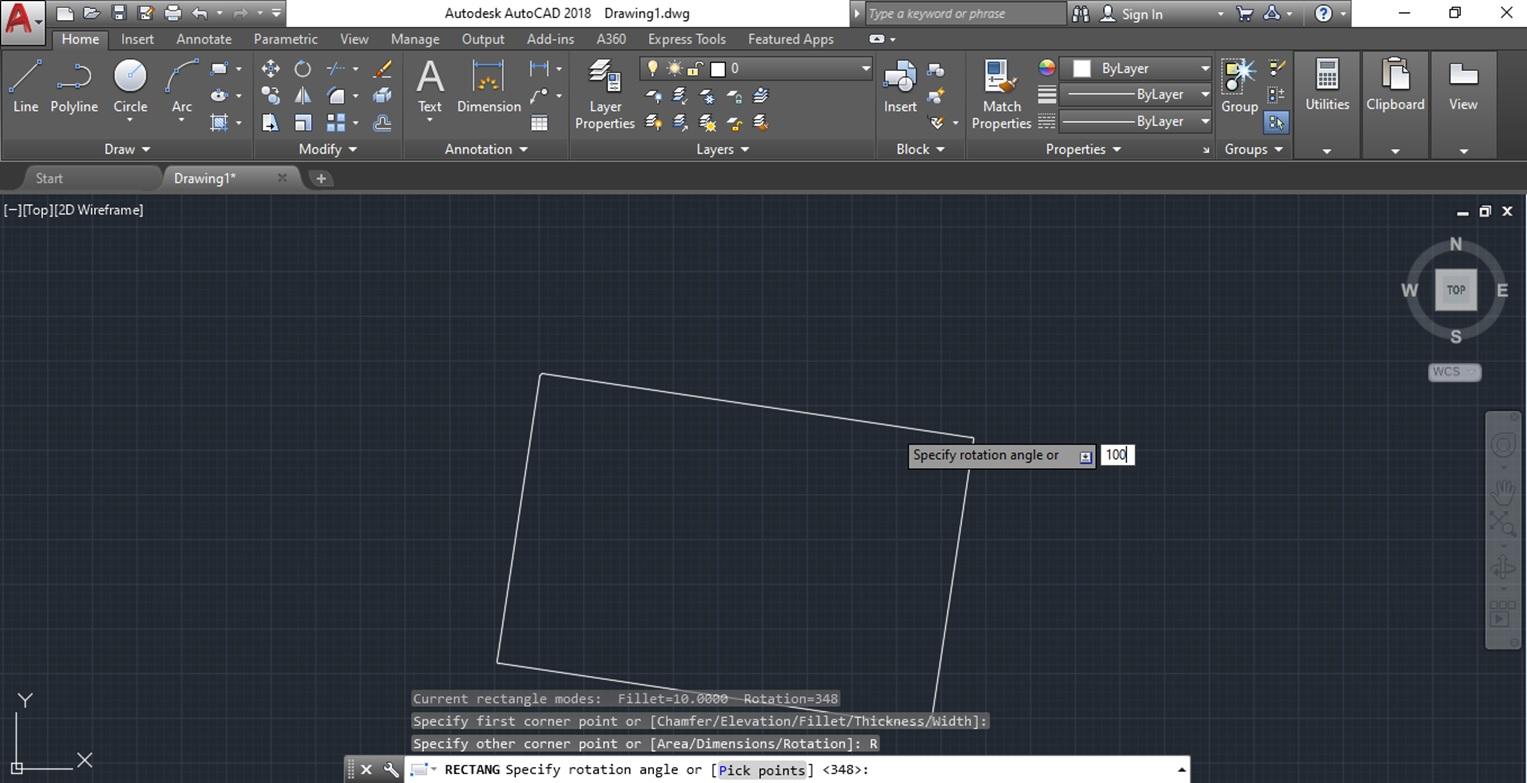Image resolution: width=1527 pixels, height=783 pixels.
Task: Click the Plot printer icon
Action: [x=172, y=13]
